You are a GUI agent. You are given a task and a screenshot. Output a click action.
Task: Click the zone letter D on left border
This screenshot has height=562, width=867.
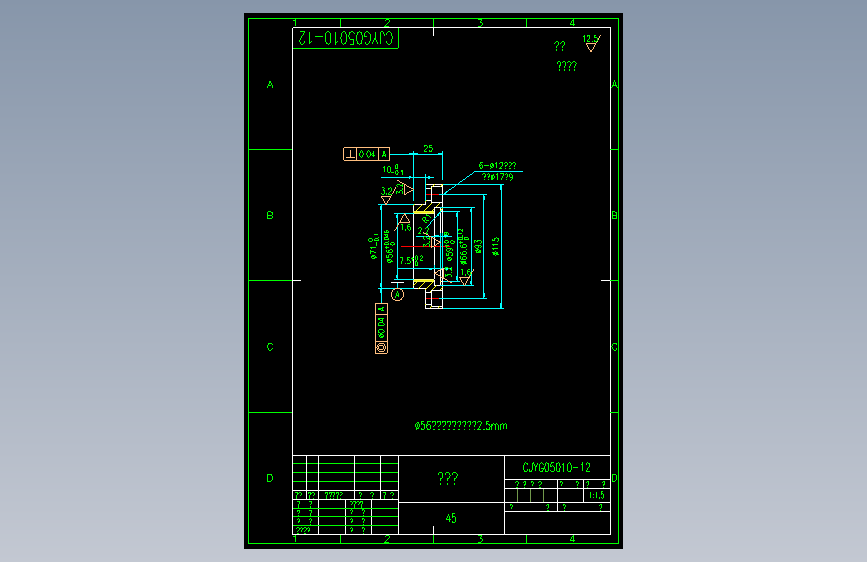tap(270, 478)
